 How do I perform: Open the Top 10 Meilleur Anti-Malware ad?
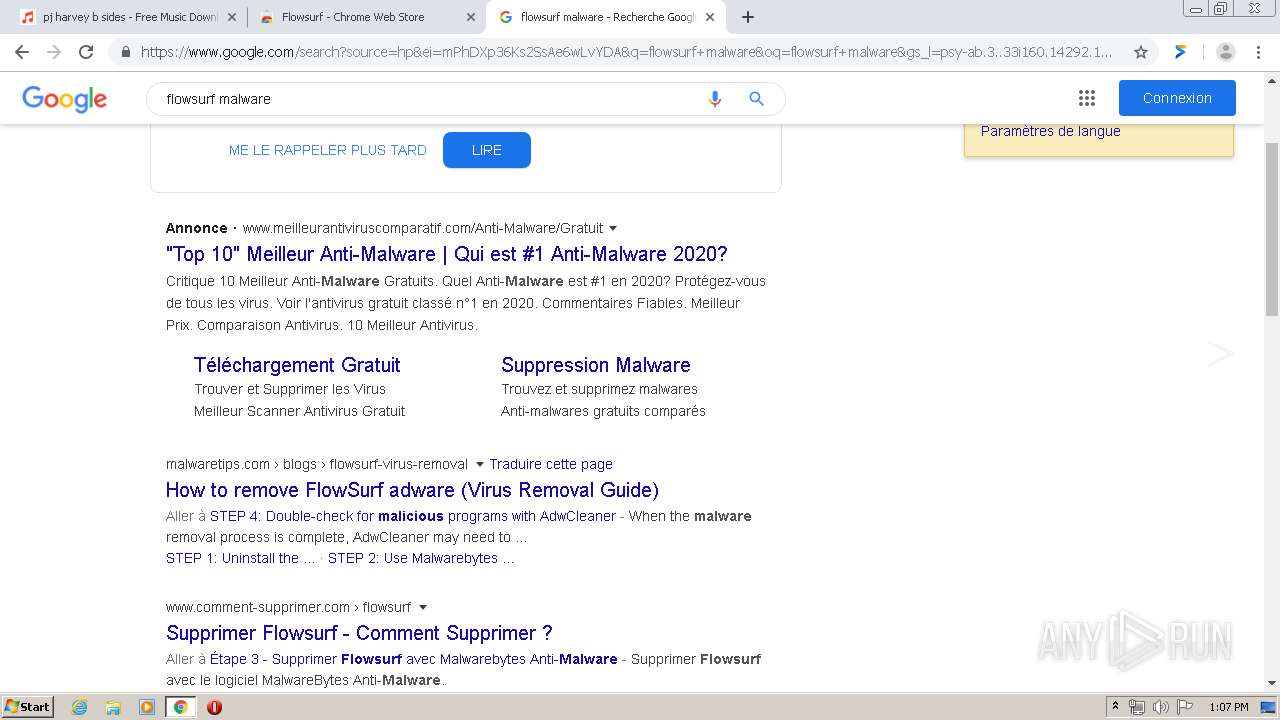tap(447, 254)
